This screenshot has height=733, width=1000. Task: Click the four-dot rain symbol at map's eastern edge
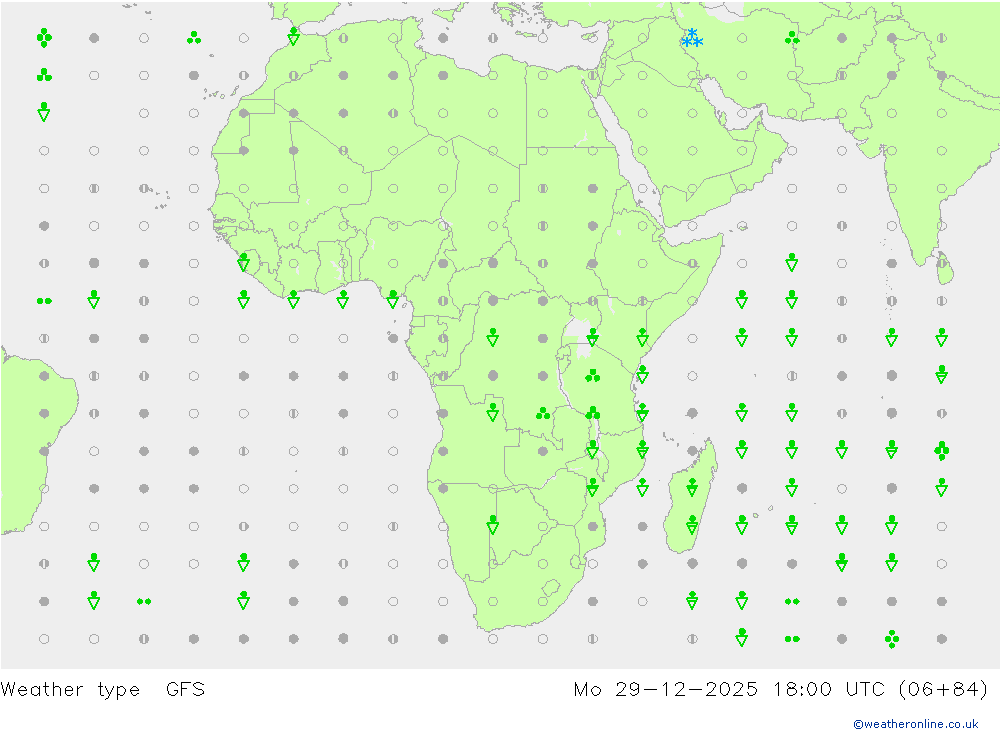941,450
